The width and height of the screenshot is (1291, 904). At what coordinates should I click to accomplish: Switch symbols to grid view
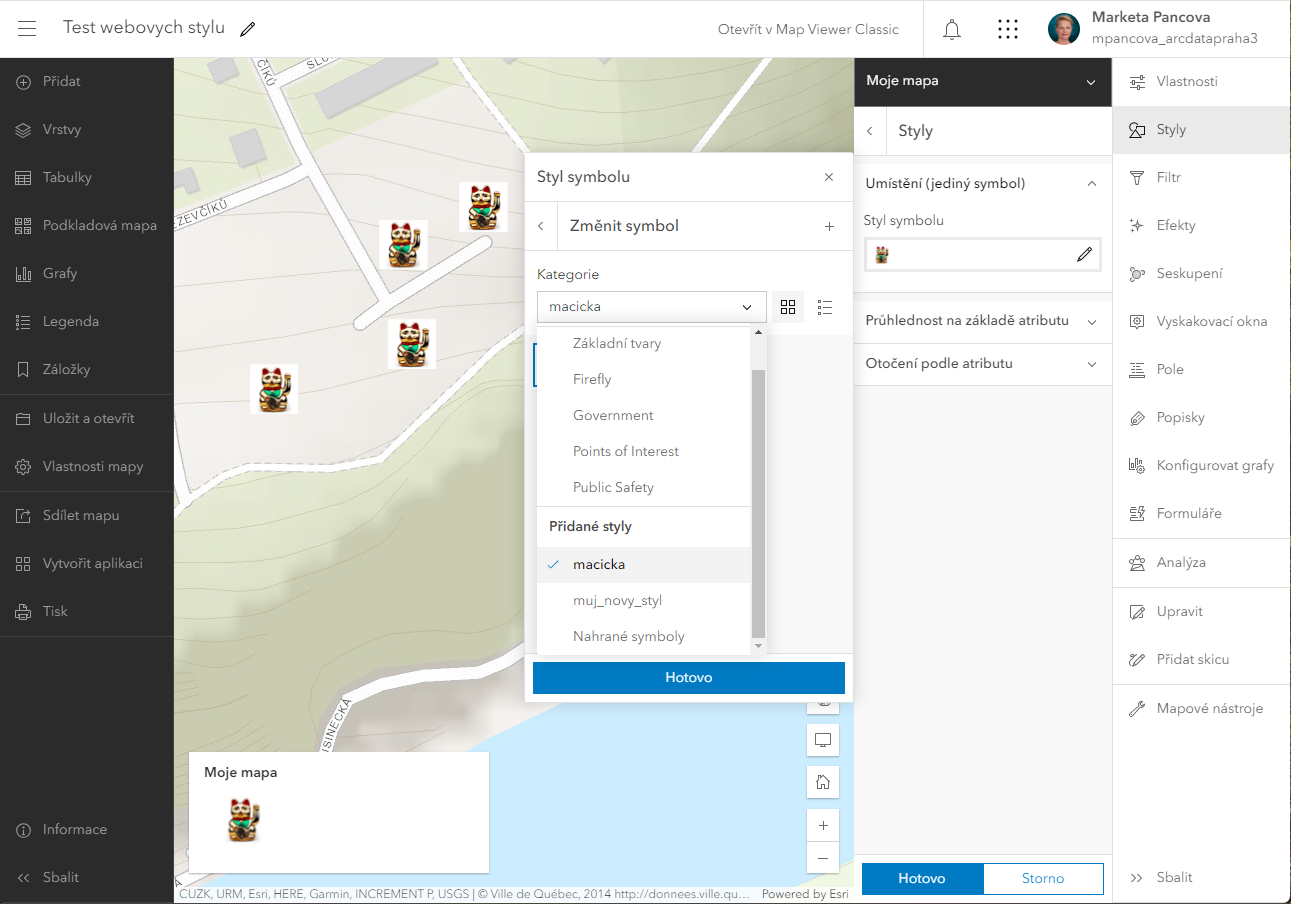pos(788,307)
